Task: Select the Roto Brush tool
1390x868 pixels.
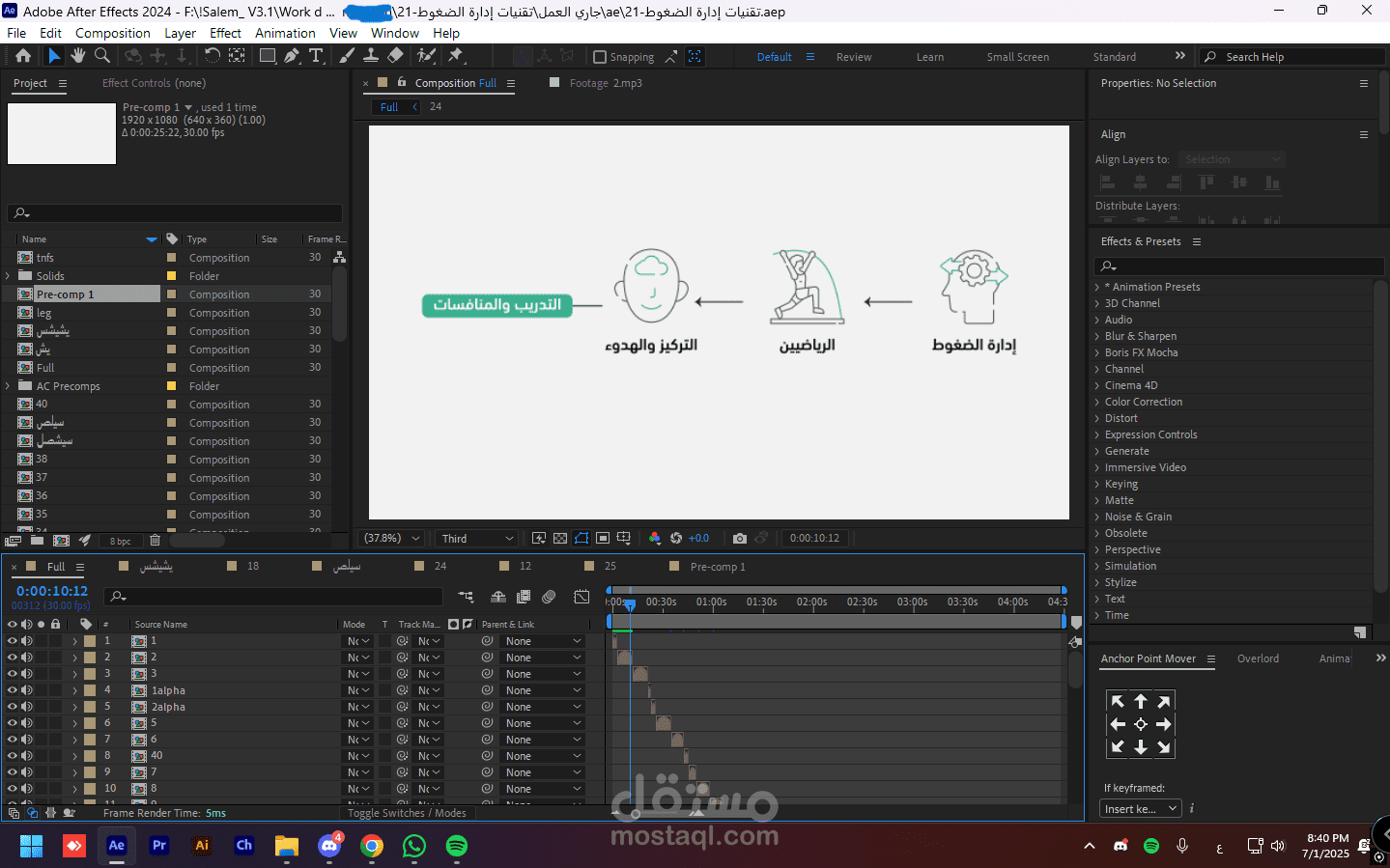Action: click(x=426, y=56)
